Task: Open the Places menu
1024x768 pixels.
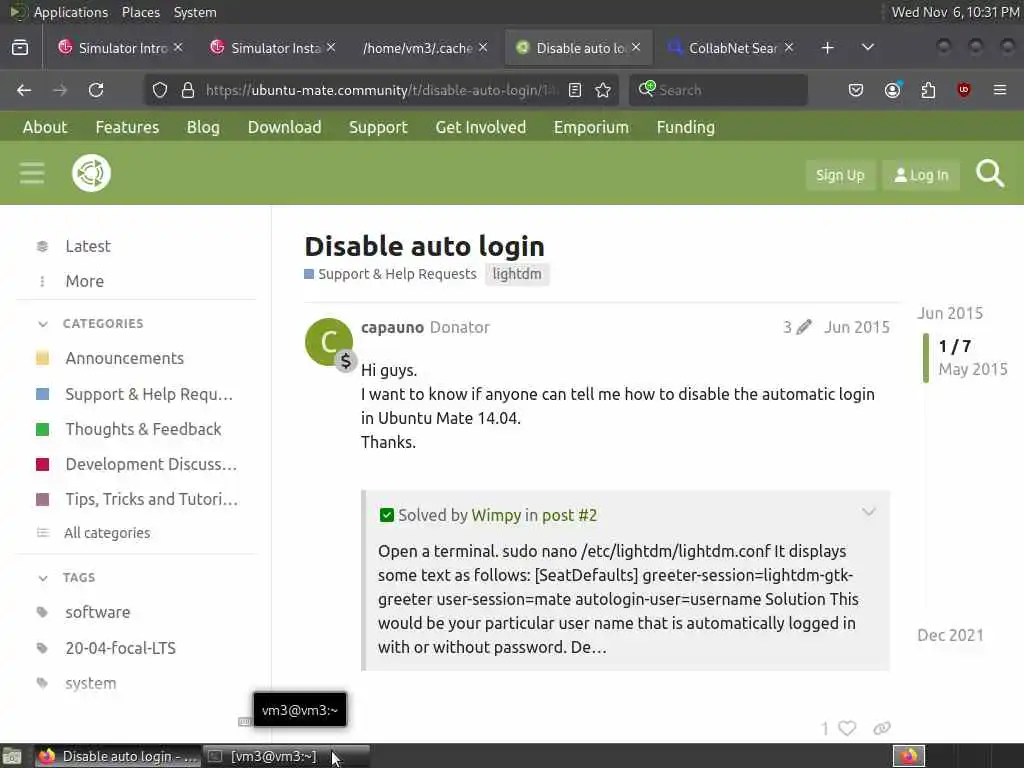Action: (x=141, y=12)
